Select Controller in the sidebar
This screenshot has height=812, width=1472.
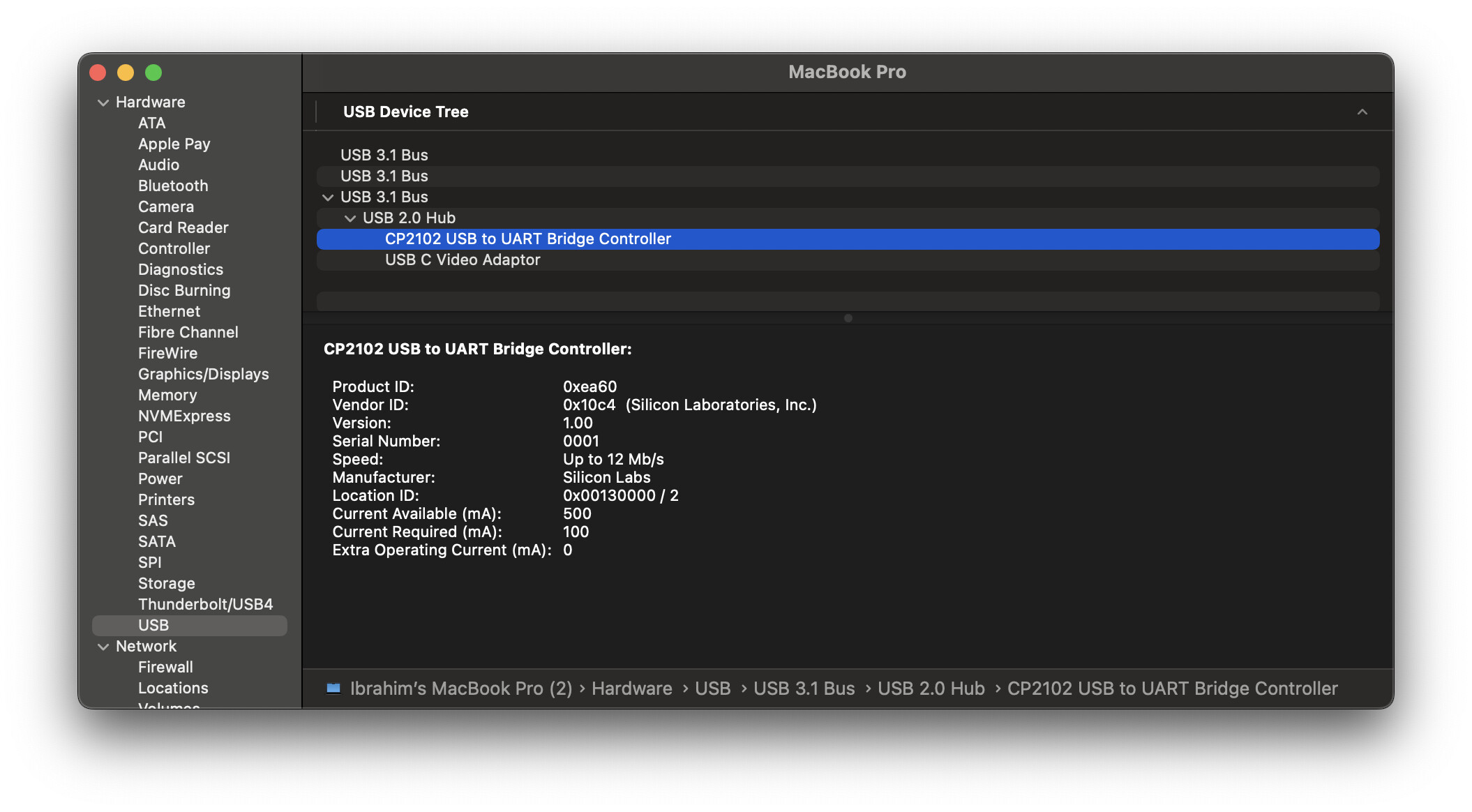[174, 248]
